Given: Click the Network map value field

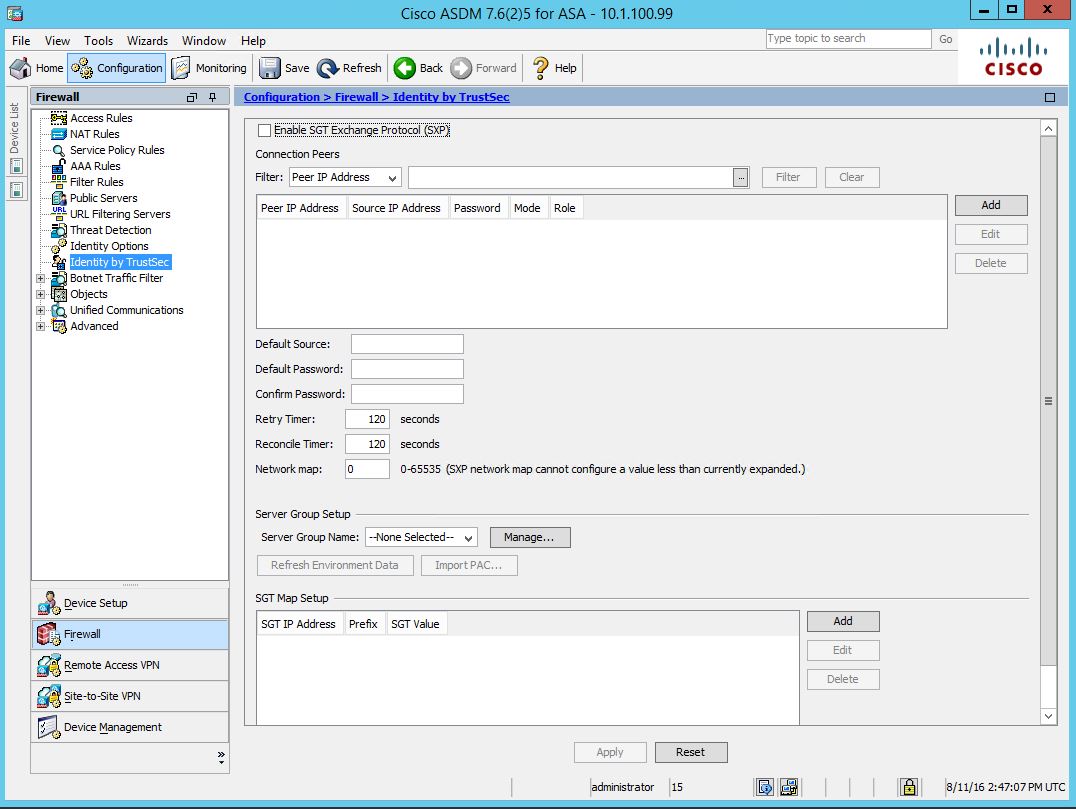Looking at the screenshot, I should 367,469.
